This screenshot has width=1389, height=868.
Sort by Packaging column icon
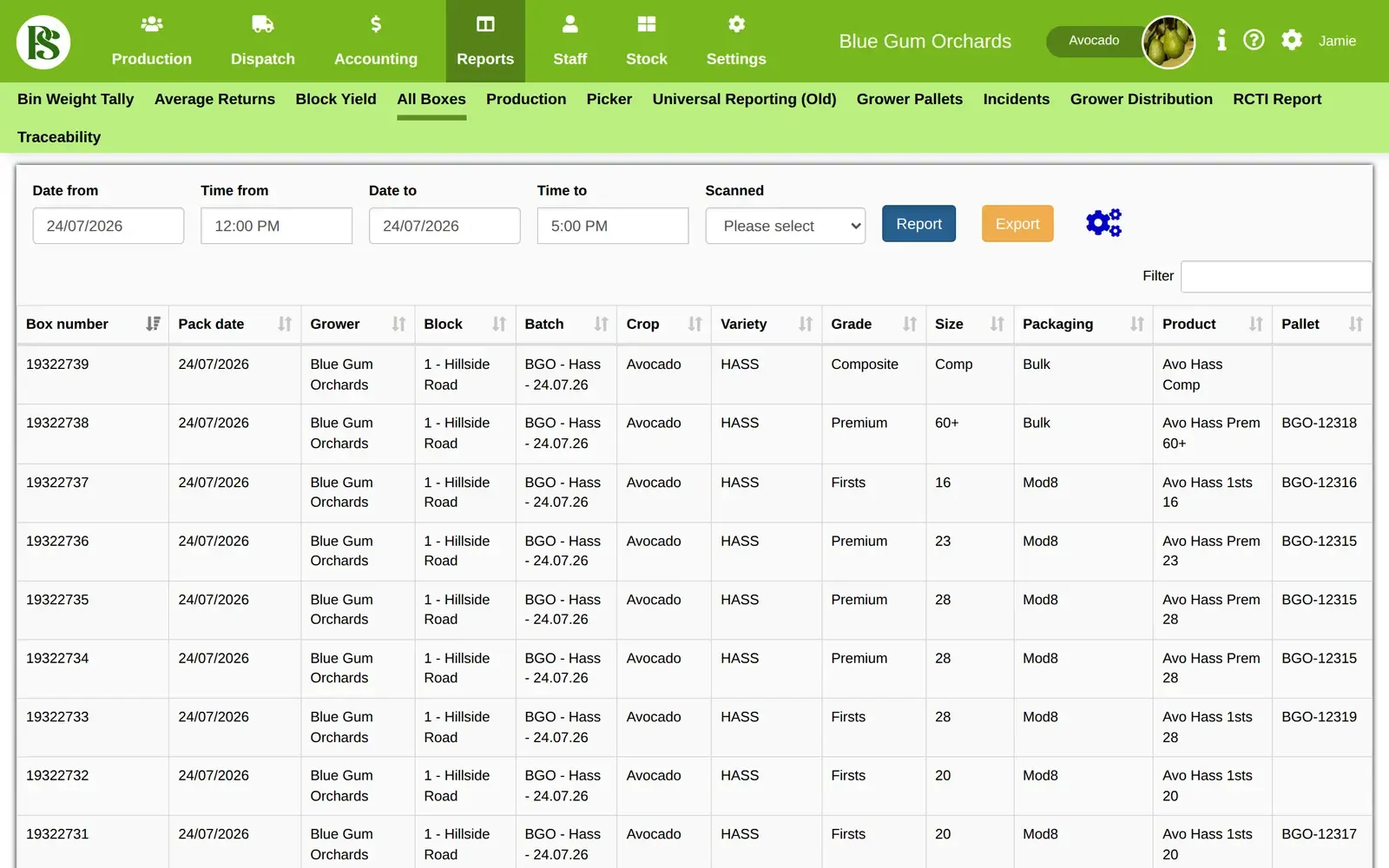point(1137,324)
